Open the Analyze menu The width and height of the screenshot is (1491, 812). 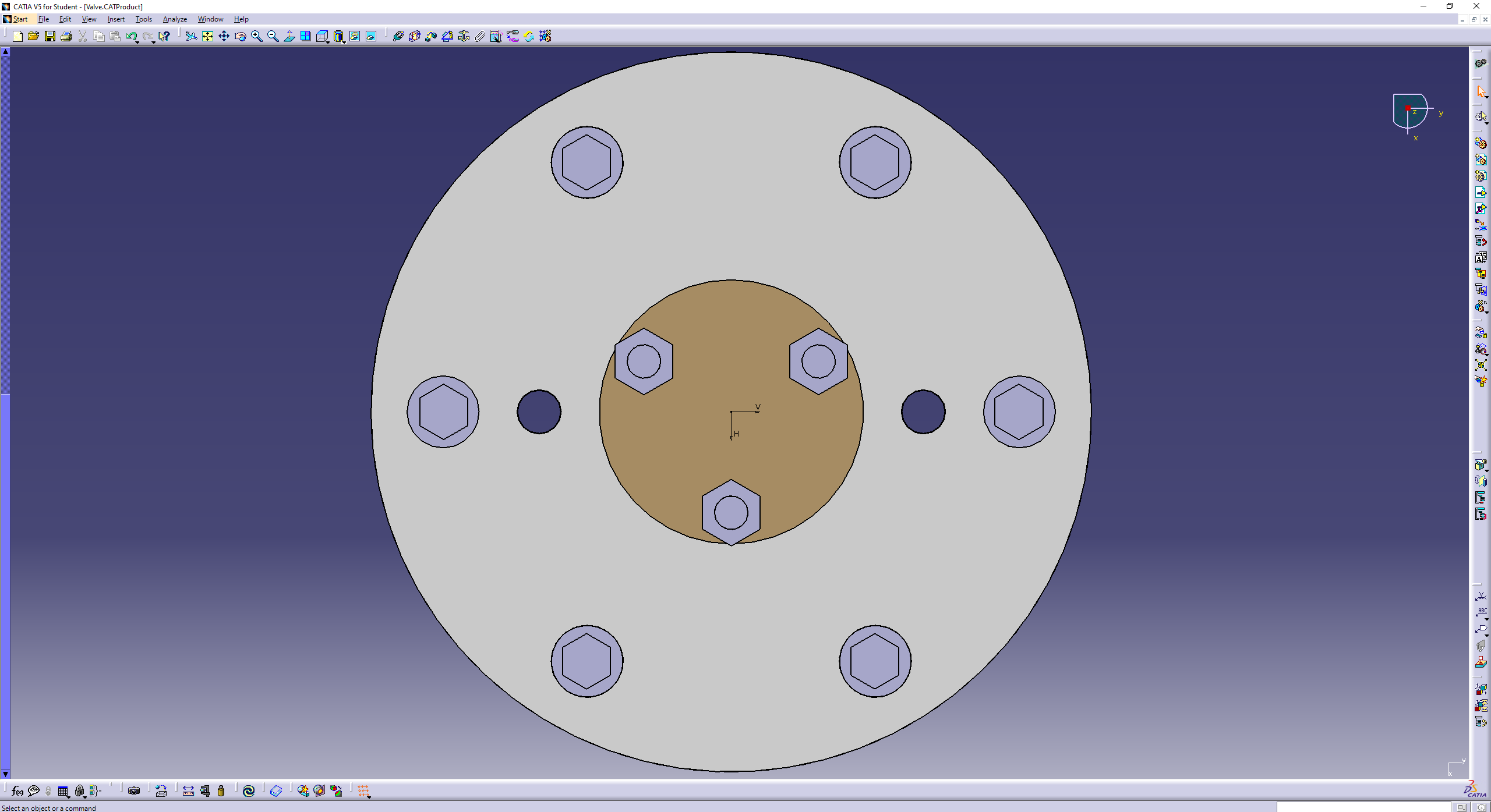pyautogui.click(x=174, y=19)
